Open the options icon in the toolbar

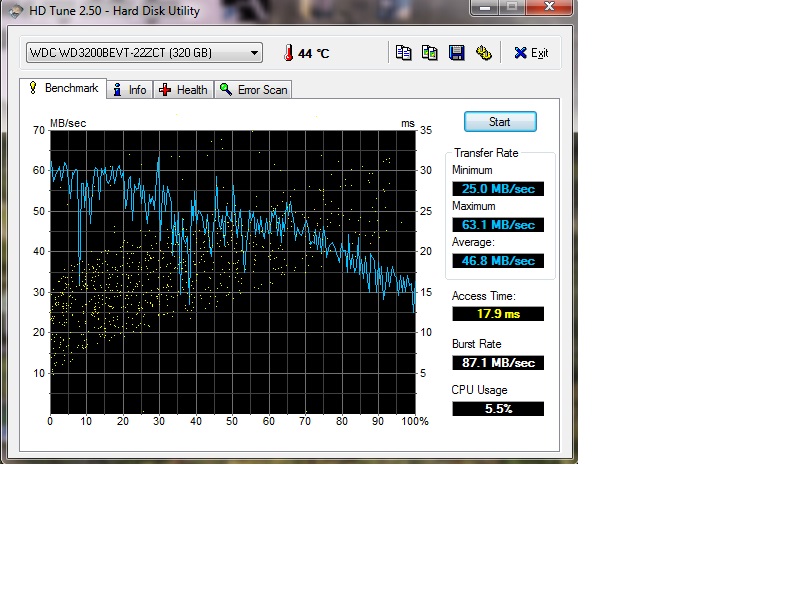tap(484, 53)
